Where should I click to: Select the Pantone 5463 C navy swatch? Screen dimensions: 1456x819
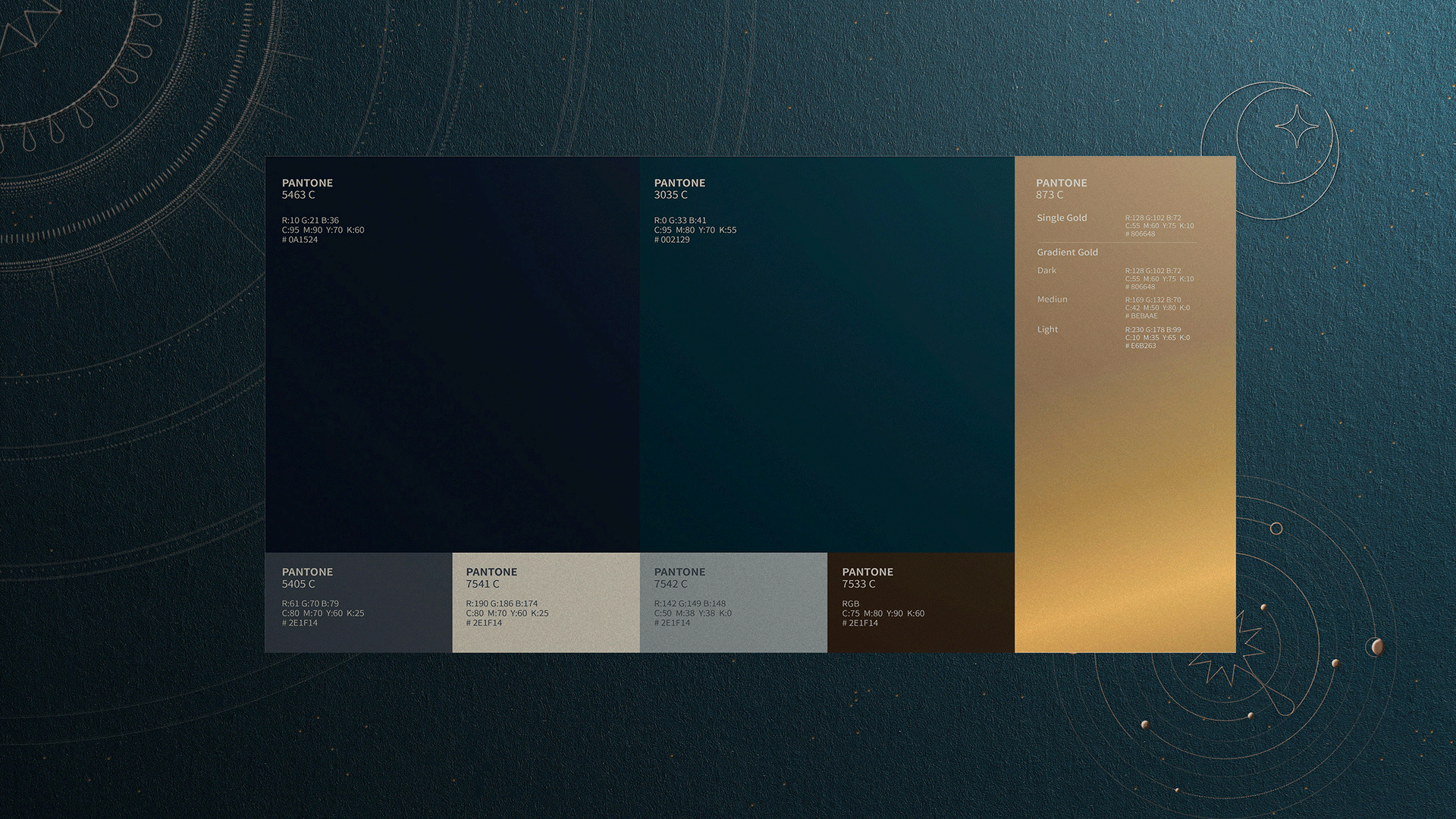(452, 354)
